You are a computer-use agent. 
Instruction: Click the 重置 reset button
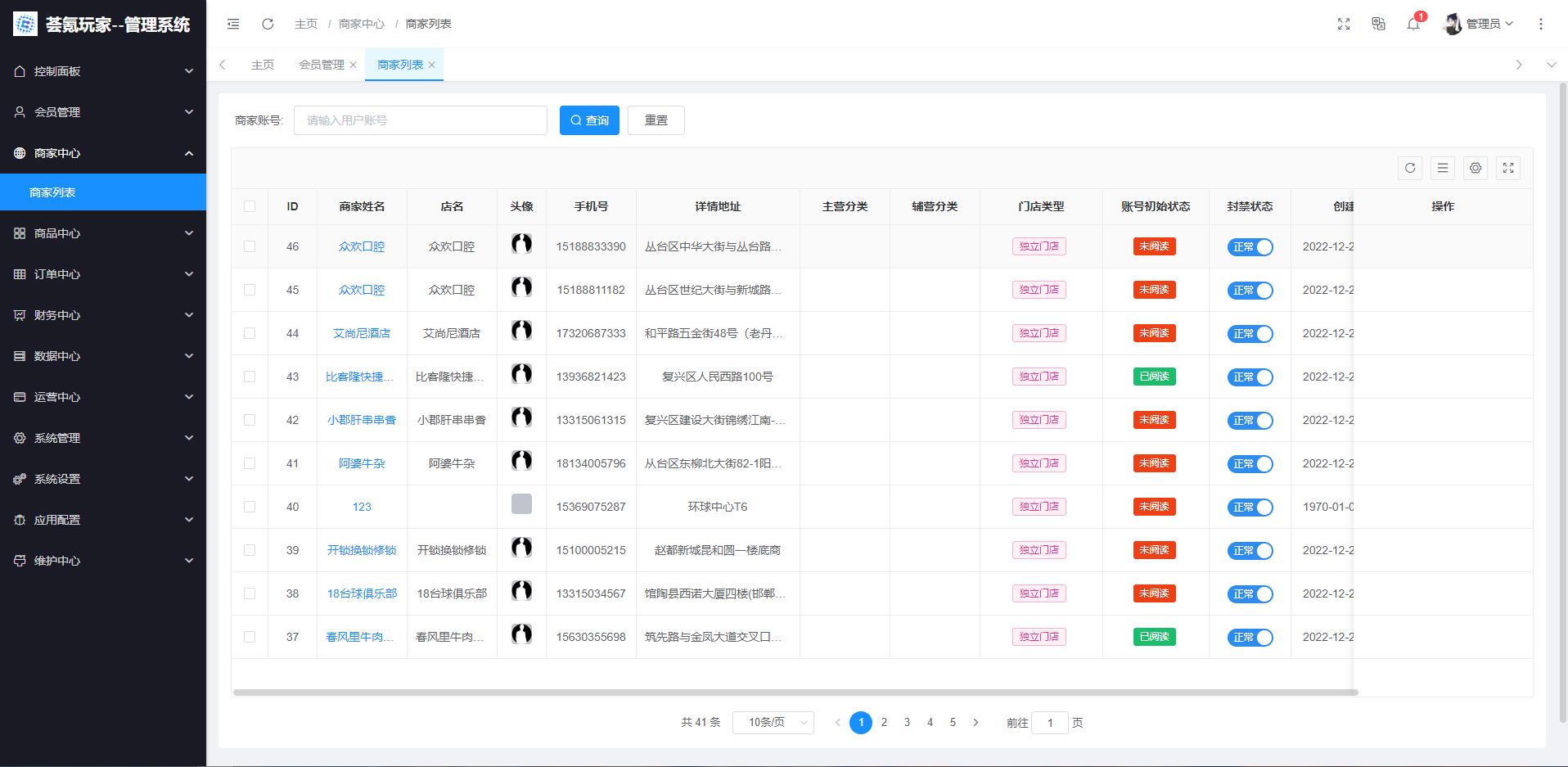click(656, 120)
